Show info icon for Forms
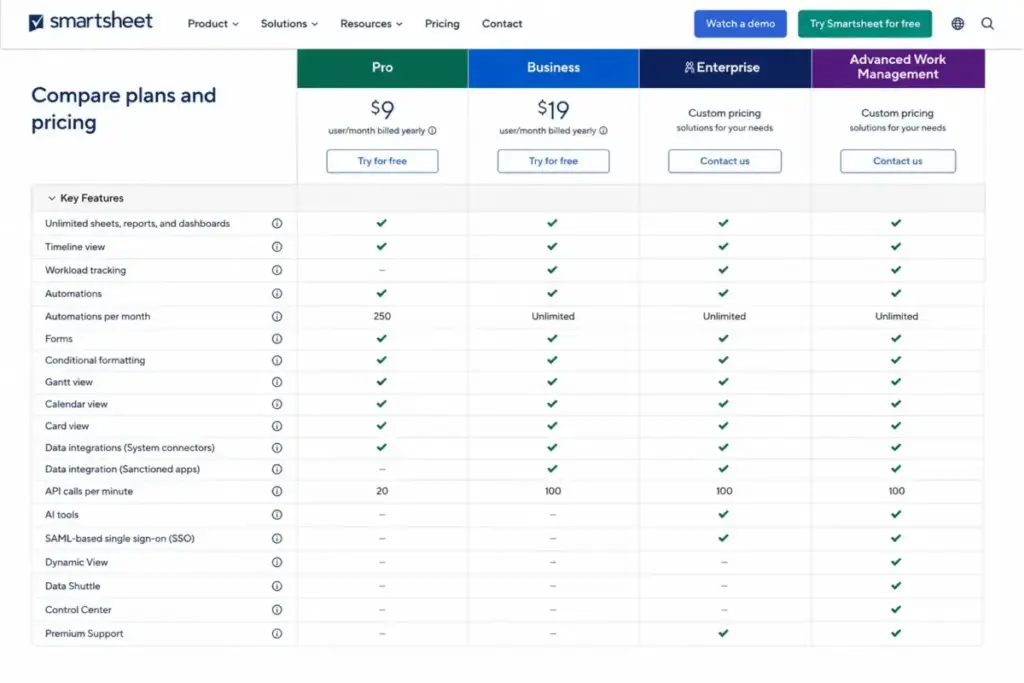 coord(277,339)
